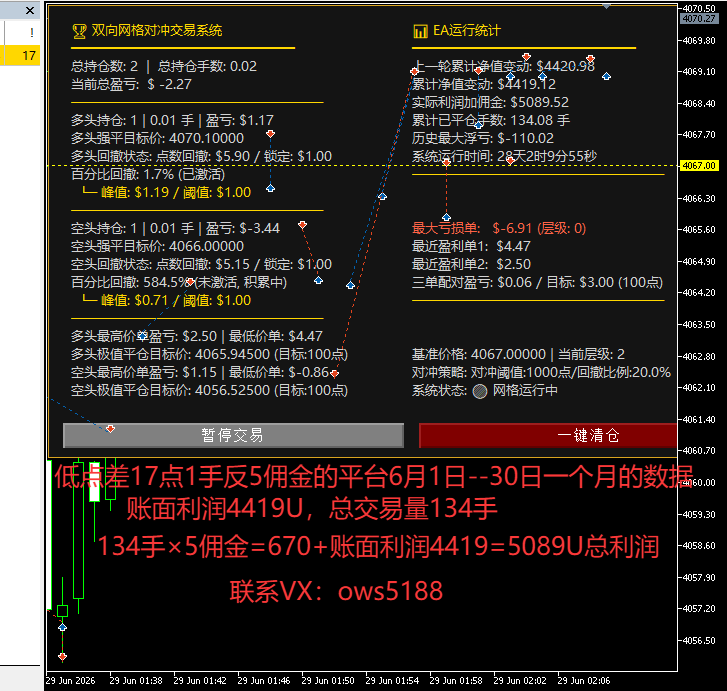Select the 当前总盈亏: $ -2.27 line

pyautogui.click(x=131, y=84)
